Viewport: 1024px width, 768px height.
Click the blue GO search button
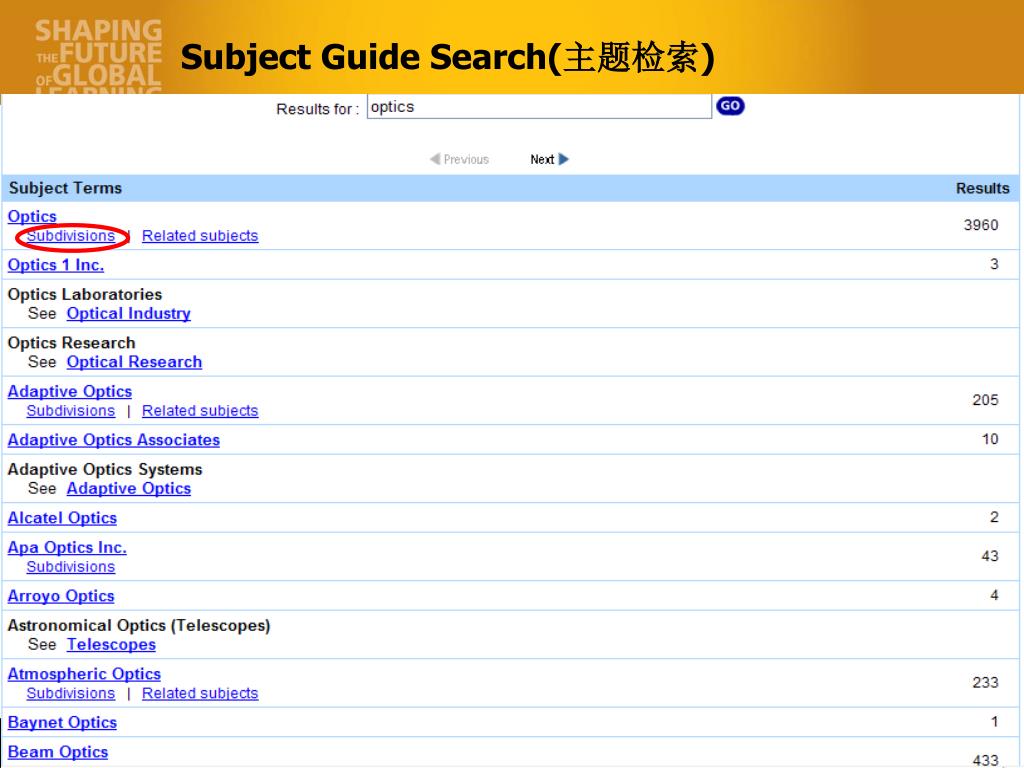[x=730, y=106]
